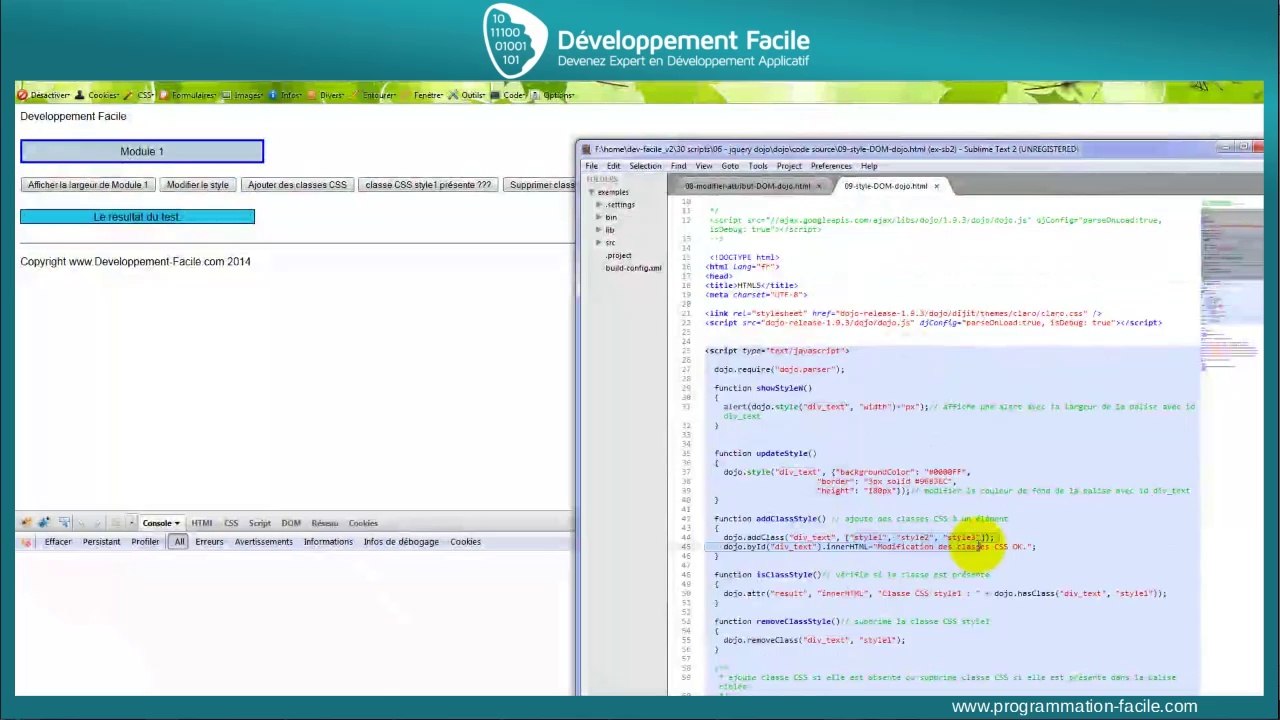Click the Firebug back navigation arrow
This screenshot has height=720, width=1280.
pos(83,523)
